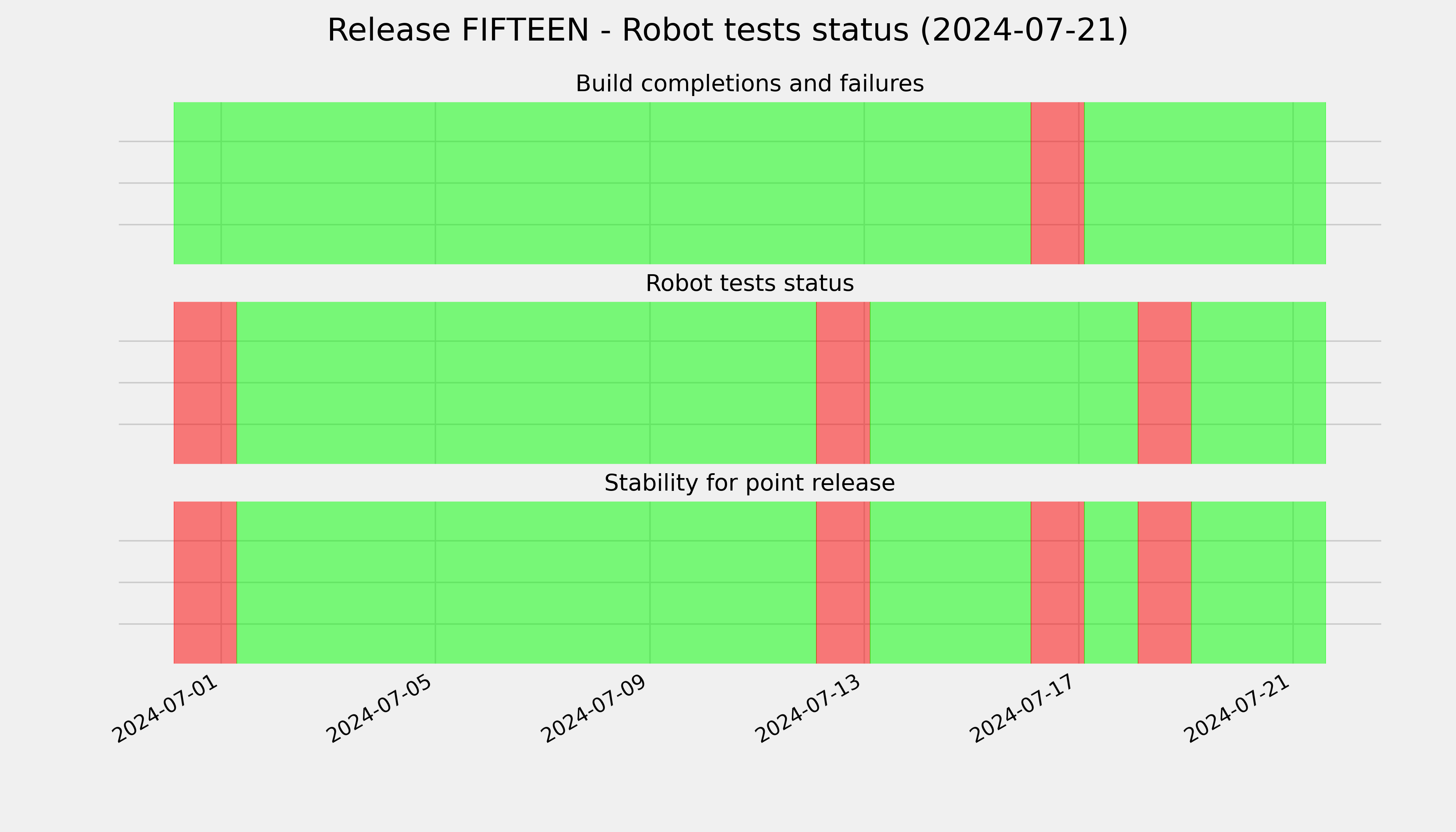The image size is (1456, 832).
Task: Click the Release FIFTEEN main title
Action: coord(727,30)
